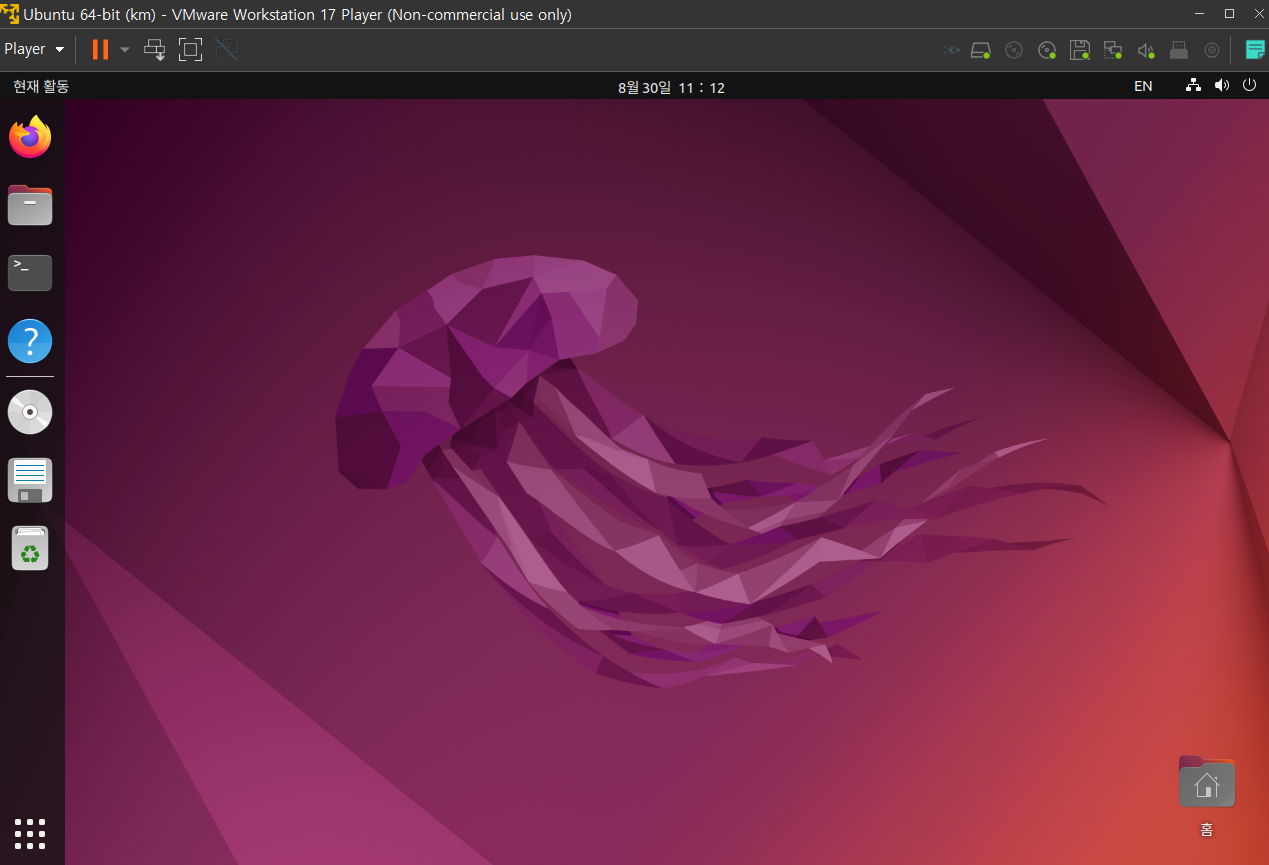
Task: Open the teal message log note icon
Action: (x=1254, y=50)
